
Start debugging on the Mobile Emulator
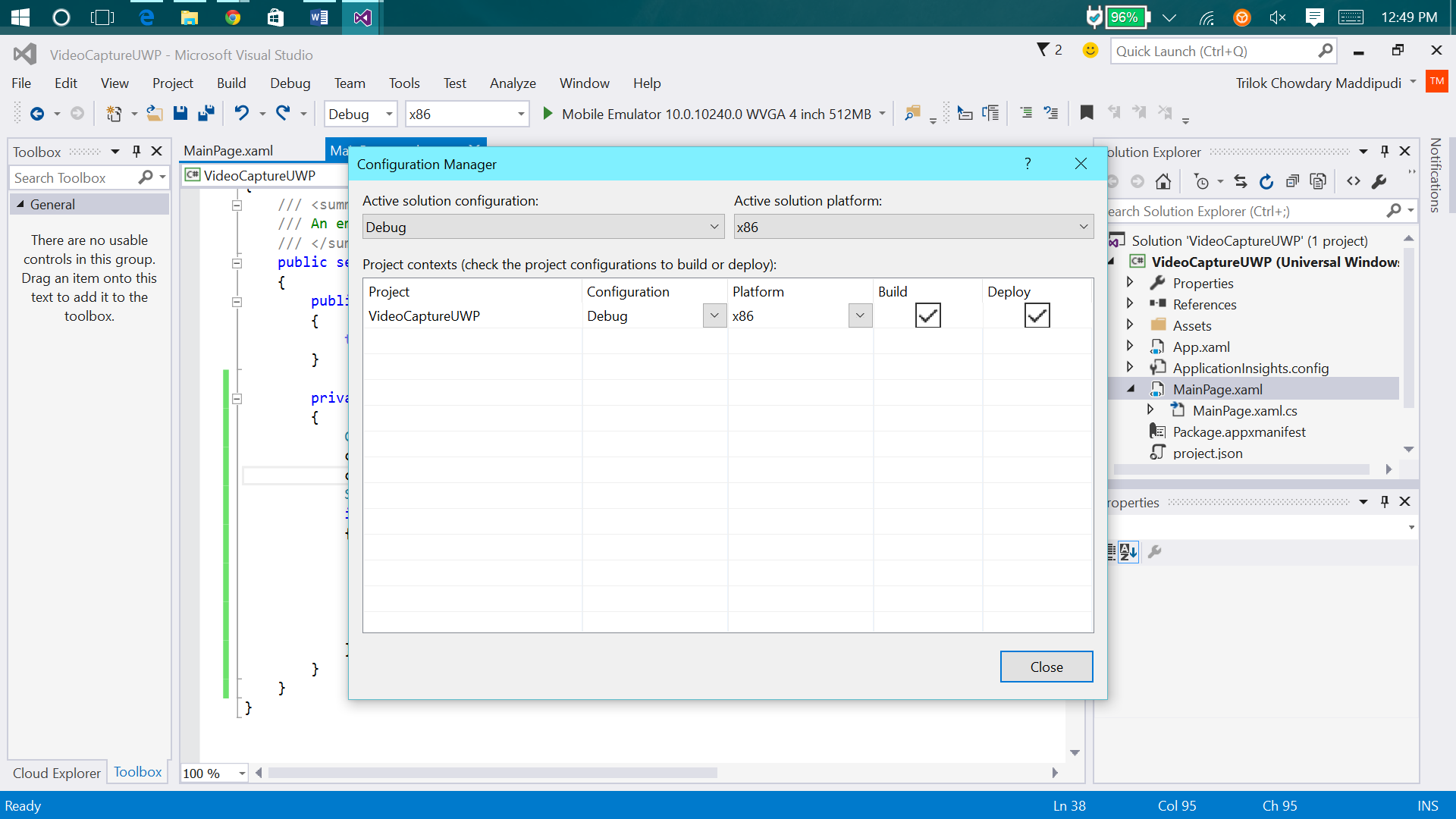(x=548, y=114)
